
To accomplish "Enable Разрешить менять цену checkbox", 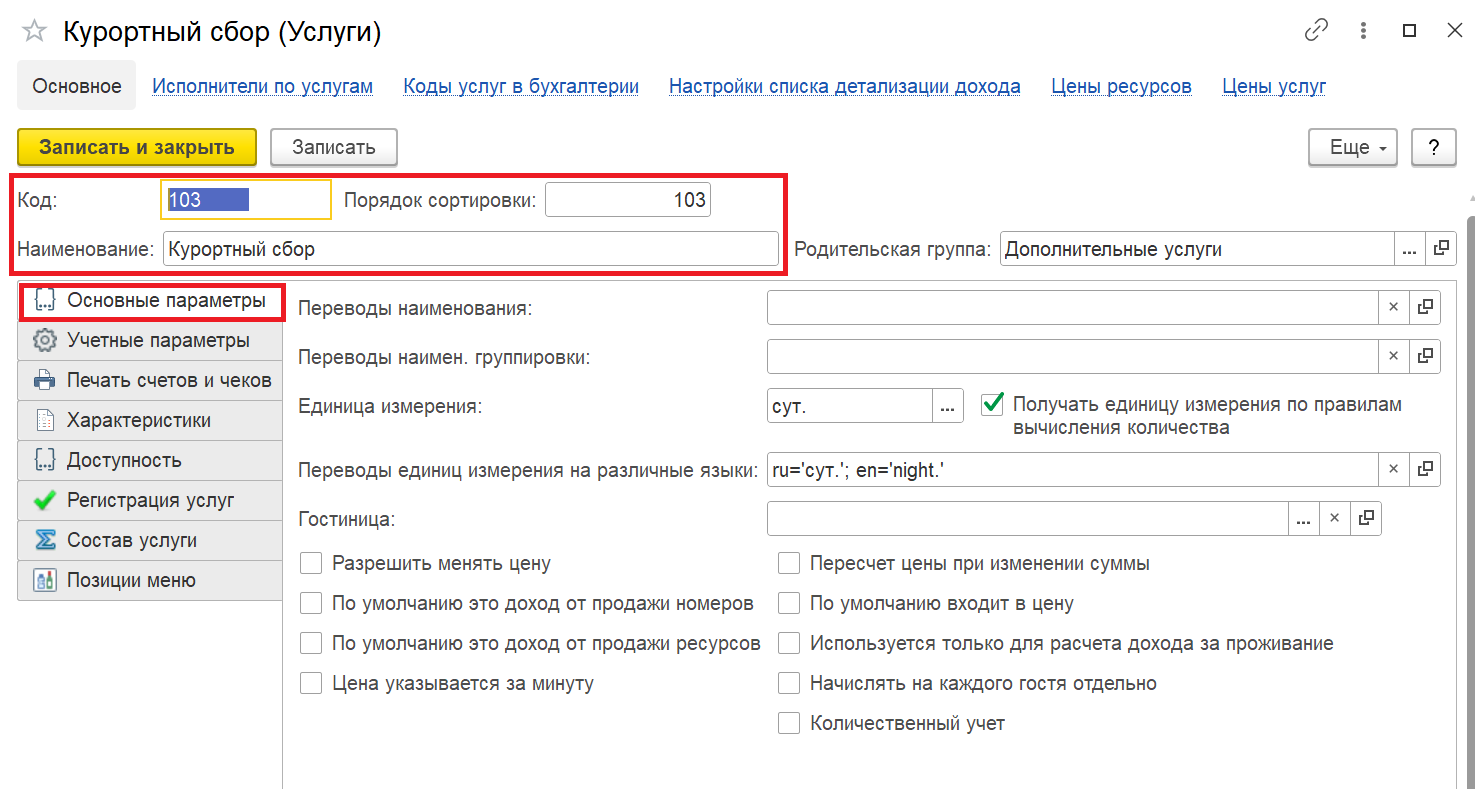I will point(312,563).
